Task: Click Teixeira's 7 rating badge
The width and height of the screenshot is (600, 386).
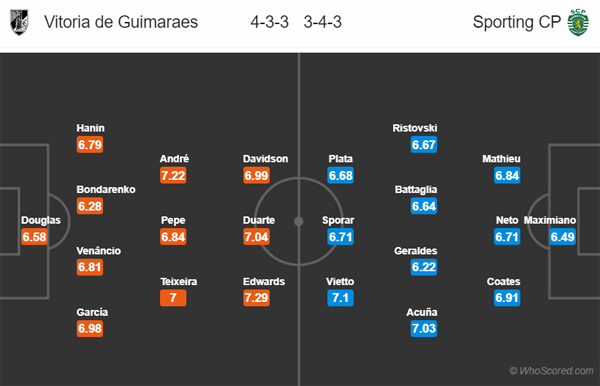Action: pyautogui.click(x=173, y=298)
